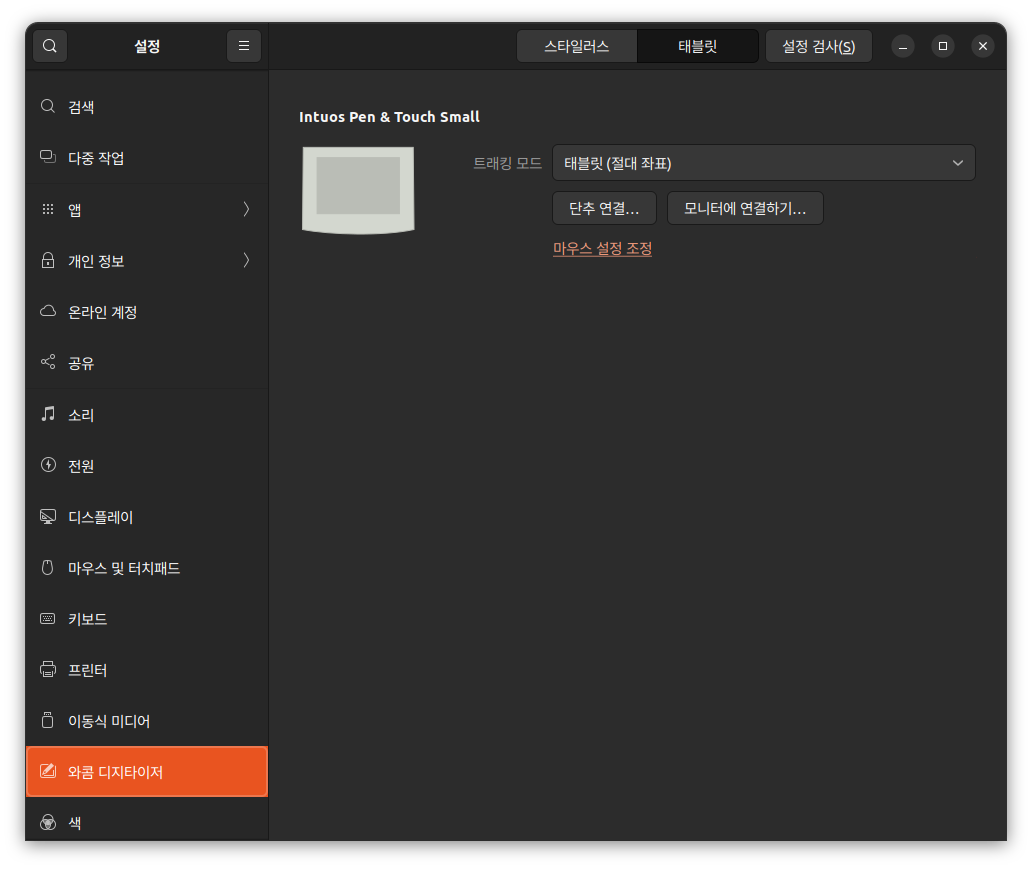
Task: Open the 트래킹 모드 dropdown
Action: [763, 163]
